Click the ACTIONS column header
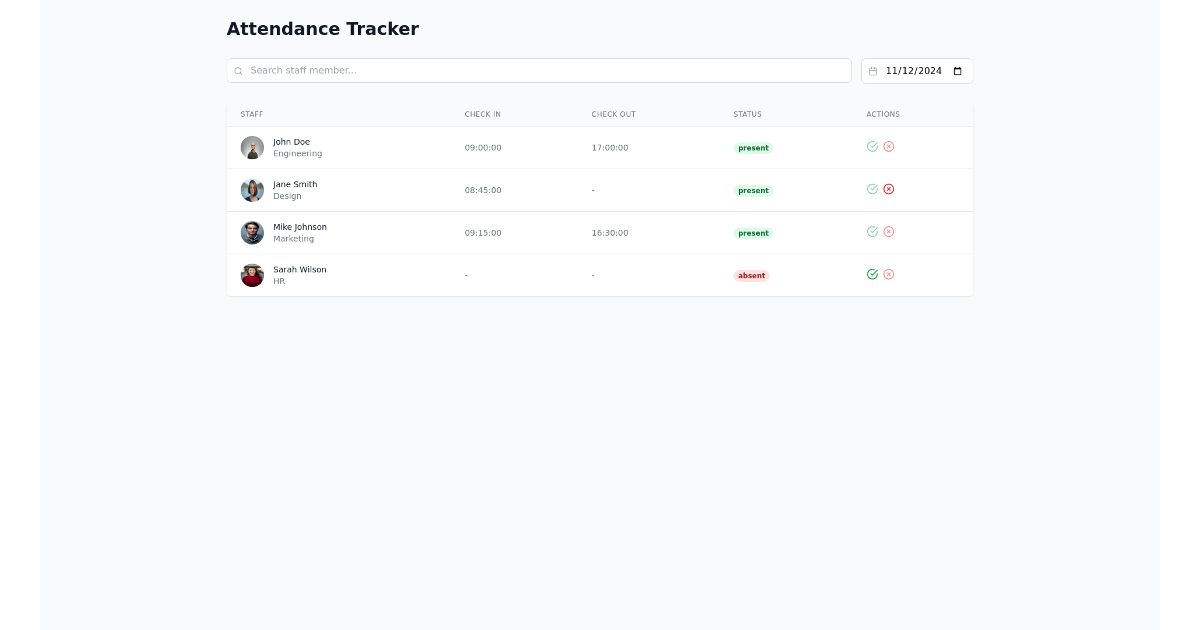Viewport: 1200px width, 630px height. tap(882, 114)
